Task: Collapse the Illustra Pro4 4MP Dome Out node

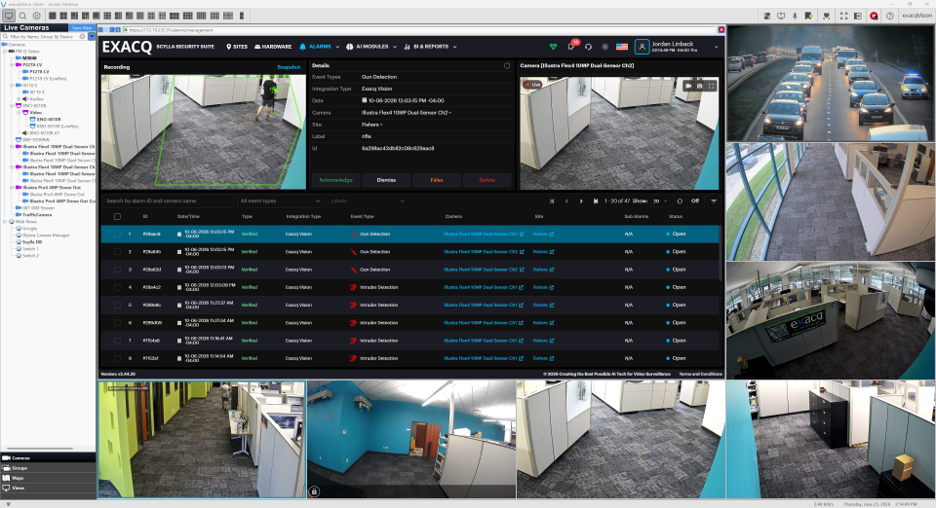Action: (12, 187)
